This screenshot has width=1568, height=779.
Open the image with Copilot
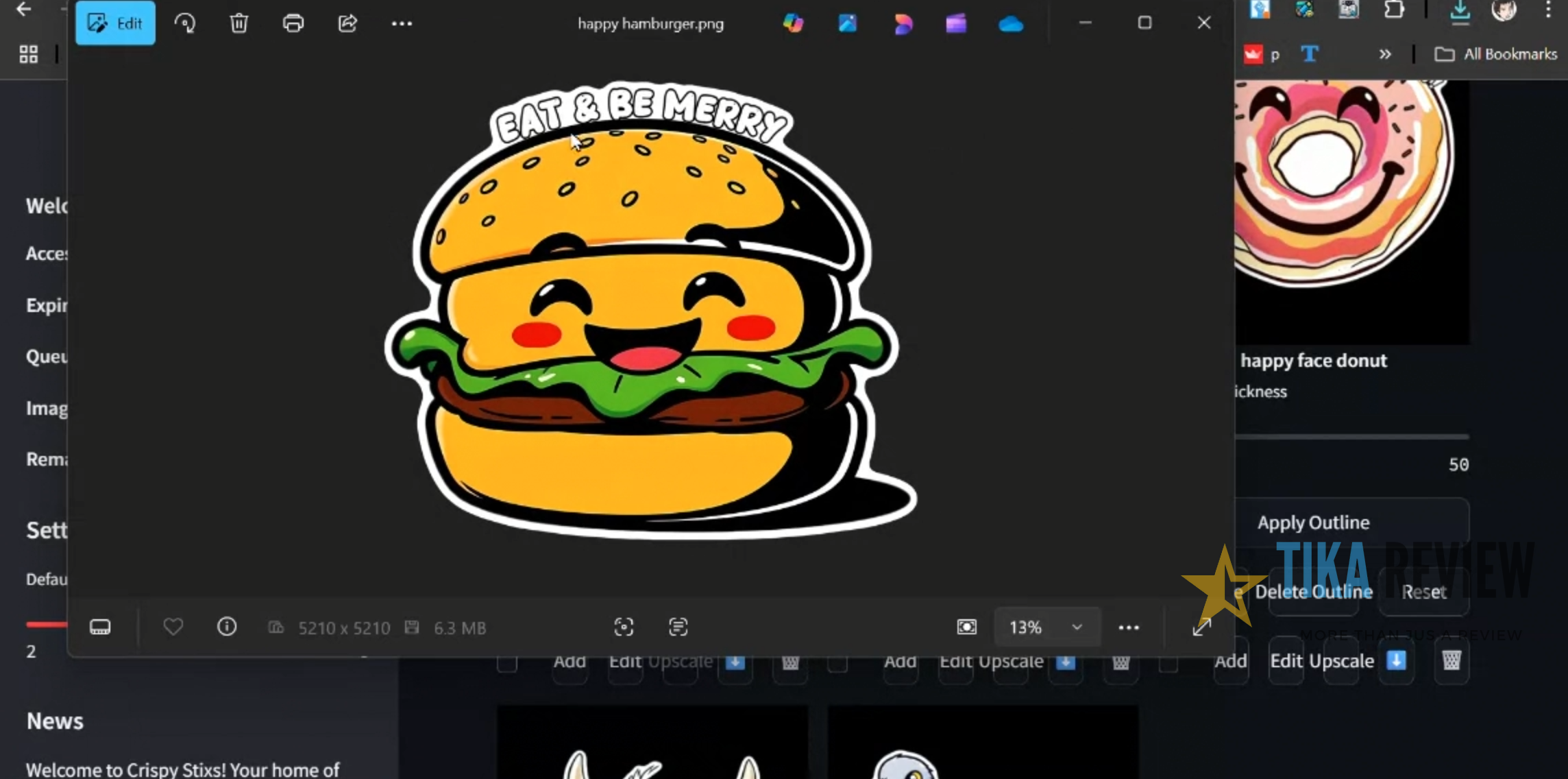(793, 23)
